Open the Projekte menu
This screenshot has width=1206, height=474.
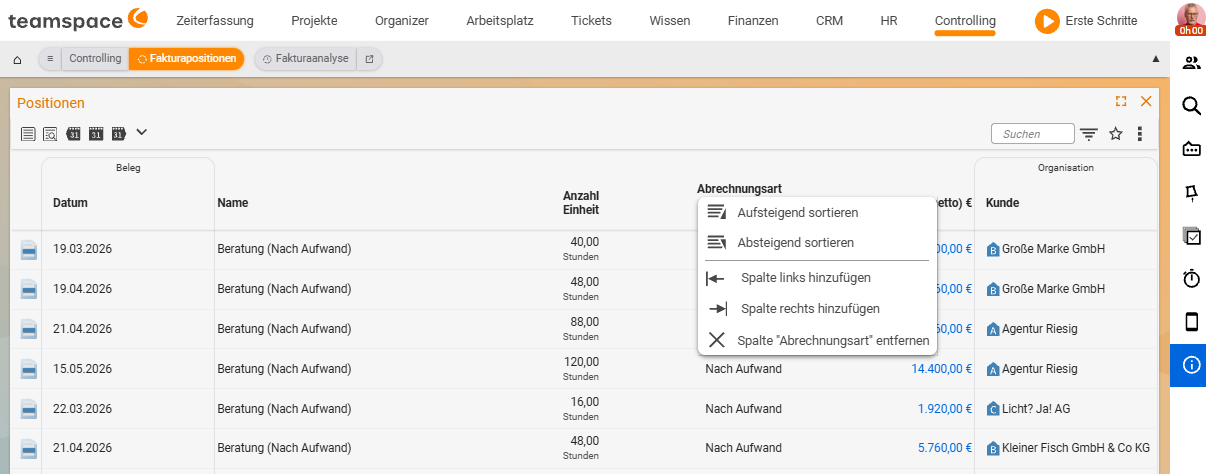[314, 20]
